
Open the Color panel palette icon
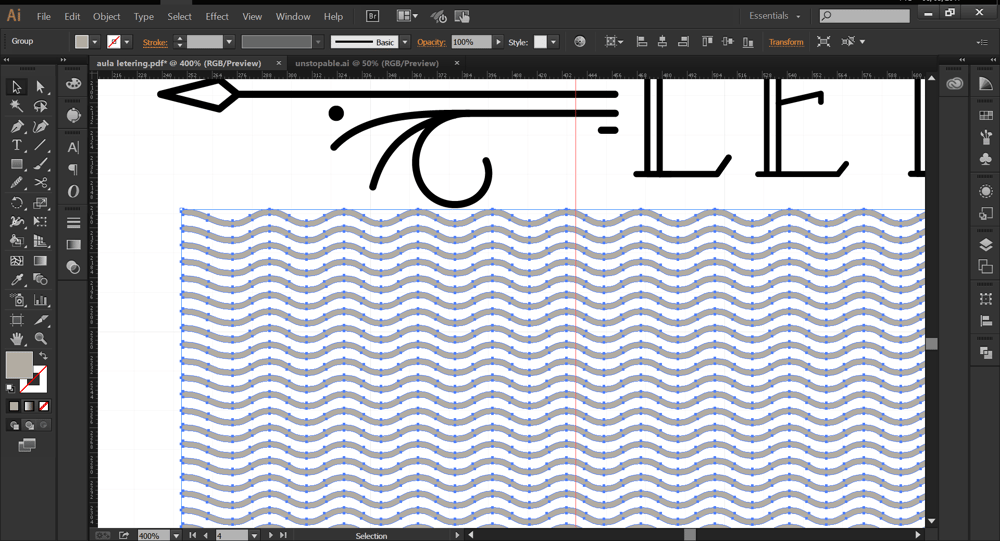click(73, 85)
